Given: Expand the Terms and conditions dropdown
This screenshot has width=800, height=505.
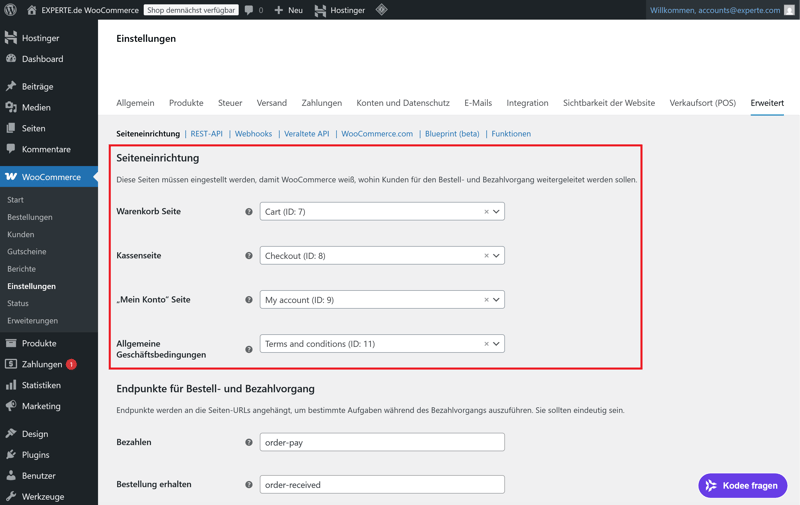Looking at the screenshot, I should tap(496, 344).
